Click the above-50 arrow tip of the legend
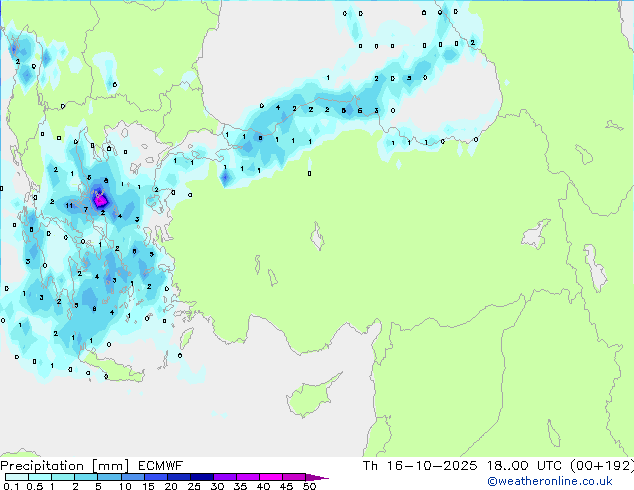Viewport: 634px width, 490px height. 317,477
